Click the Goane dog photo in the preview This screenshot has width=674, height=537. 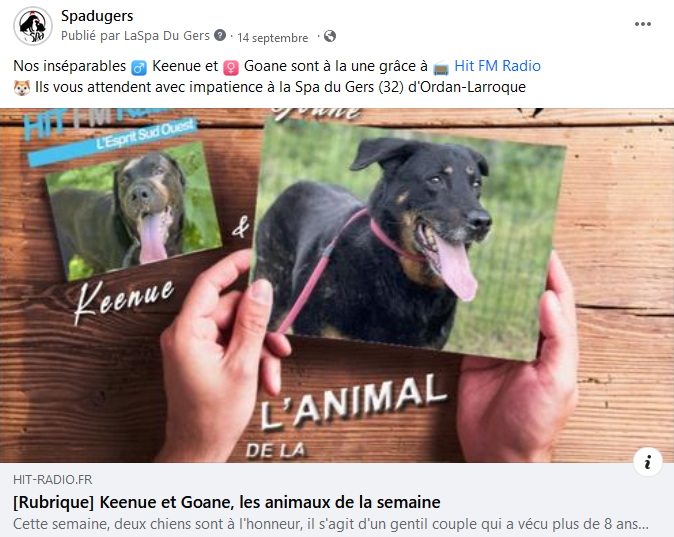(407, 241)
